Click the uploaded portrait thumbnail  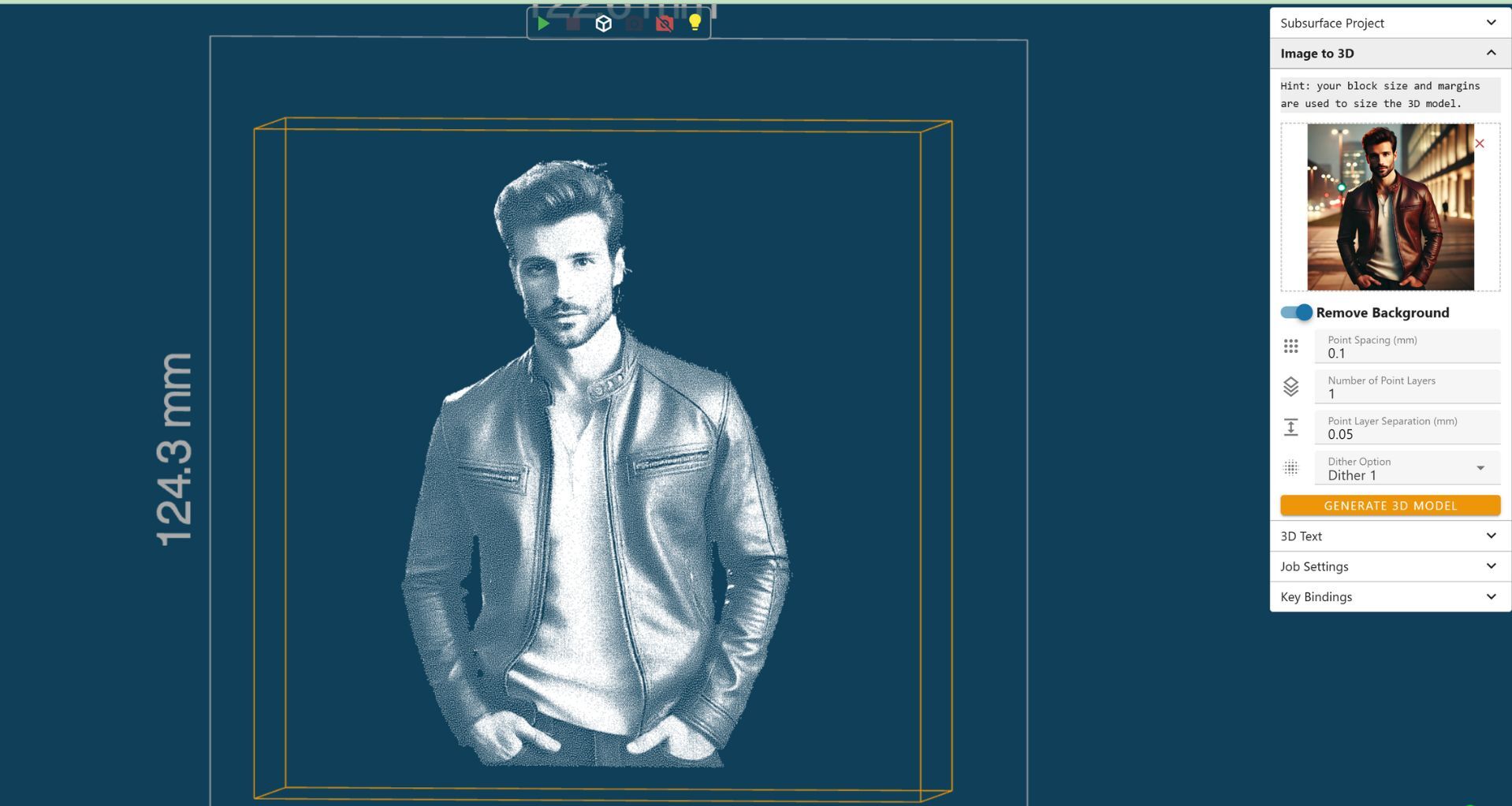tap(1390, 207)
